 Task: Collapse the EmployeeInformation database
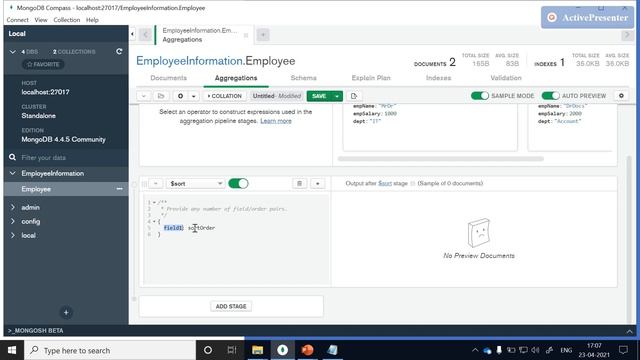point(13,173)
